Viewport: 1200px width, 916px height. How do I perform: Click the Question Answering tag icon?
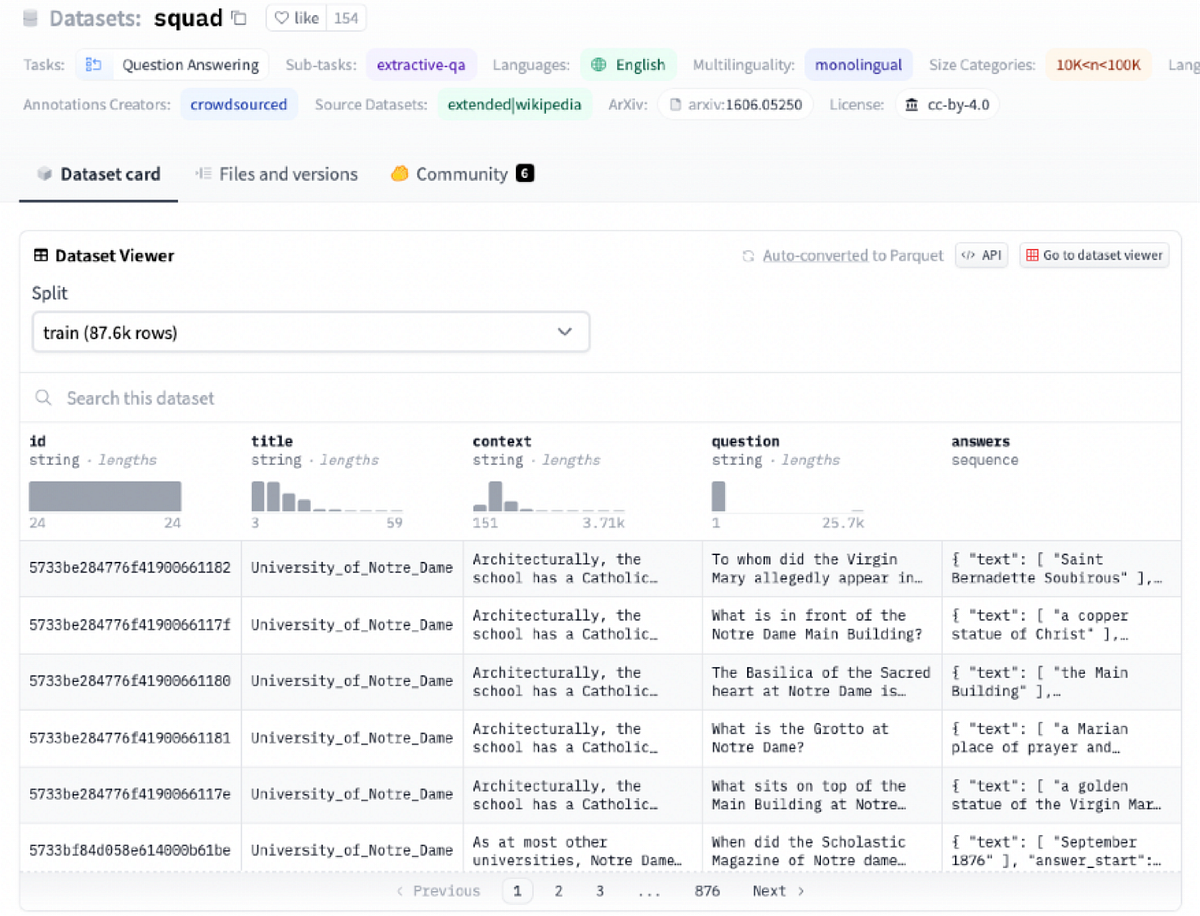pyautogui.click(x=94, y=65)
